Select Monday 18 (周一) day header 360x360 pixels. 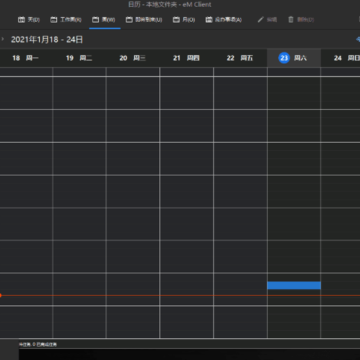[26, 58]
